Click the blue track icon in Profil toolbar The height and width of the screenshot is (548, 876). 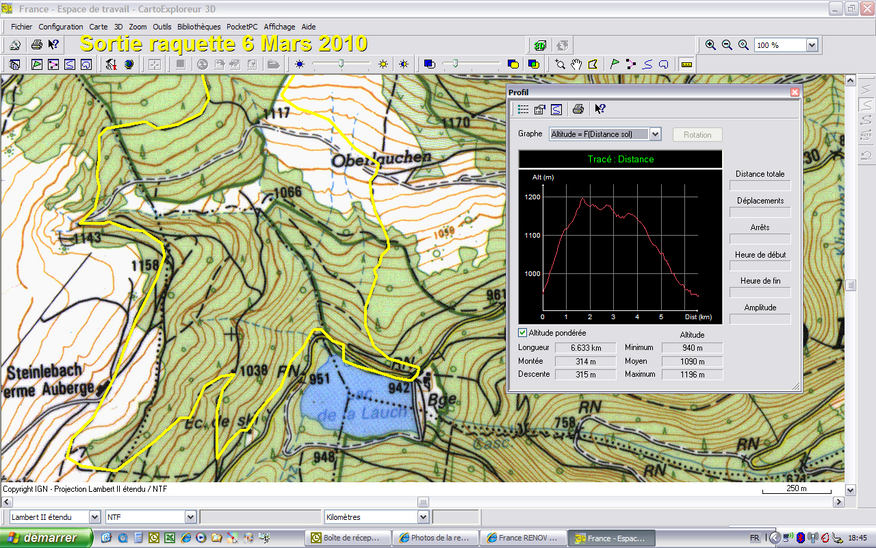pyautogui.click(x=556, y=109)
